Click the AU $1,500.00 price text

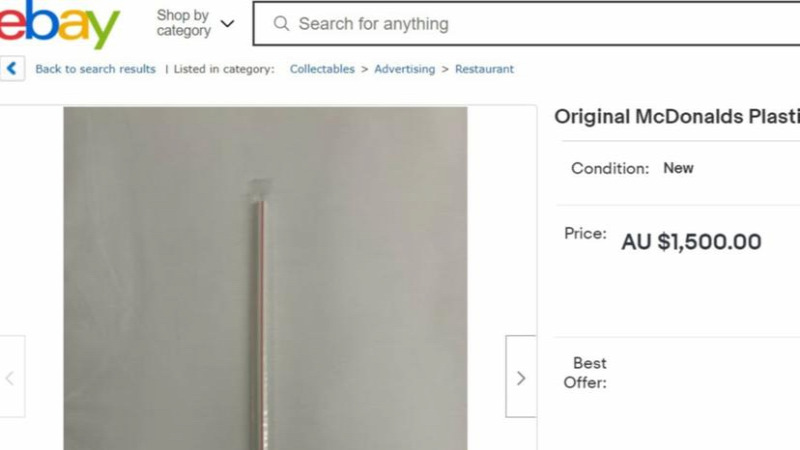(x=691, y=242)
